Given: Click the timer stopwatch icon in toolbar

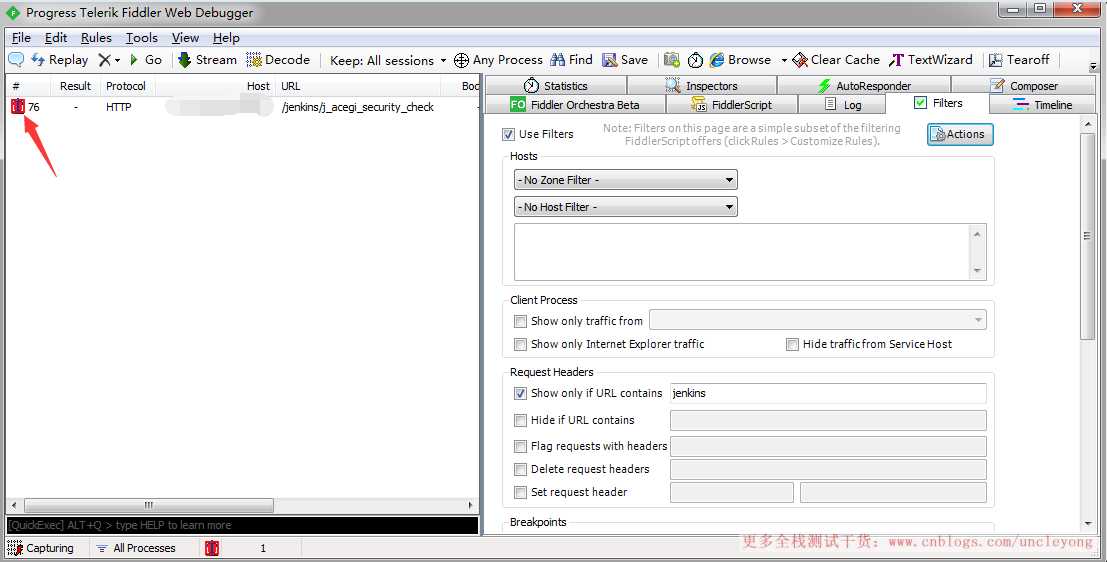Looking at the screenshot, I should click(695, 60).
